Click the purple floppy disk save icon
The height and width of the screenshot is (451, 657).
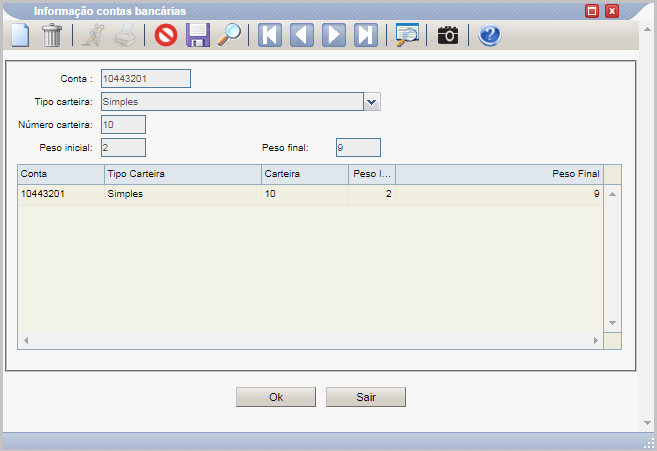[198, 35]
